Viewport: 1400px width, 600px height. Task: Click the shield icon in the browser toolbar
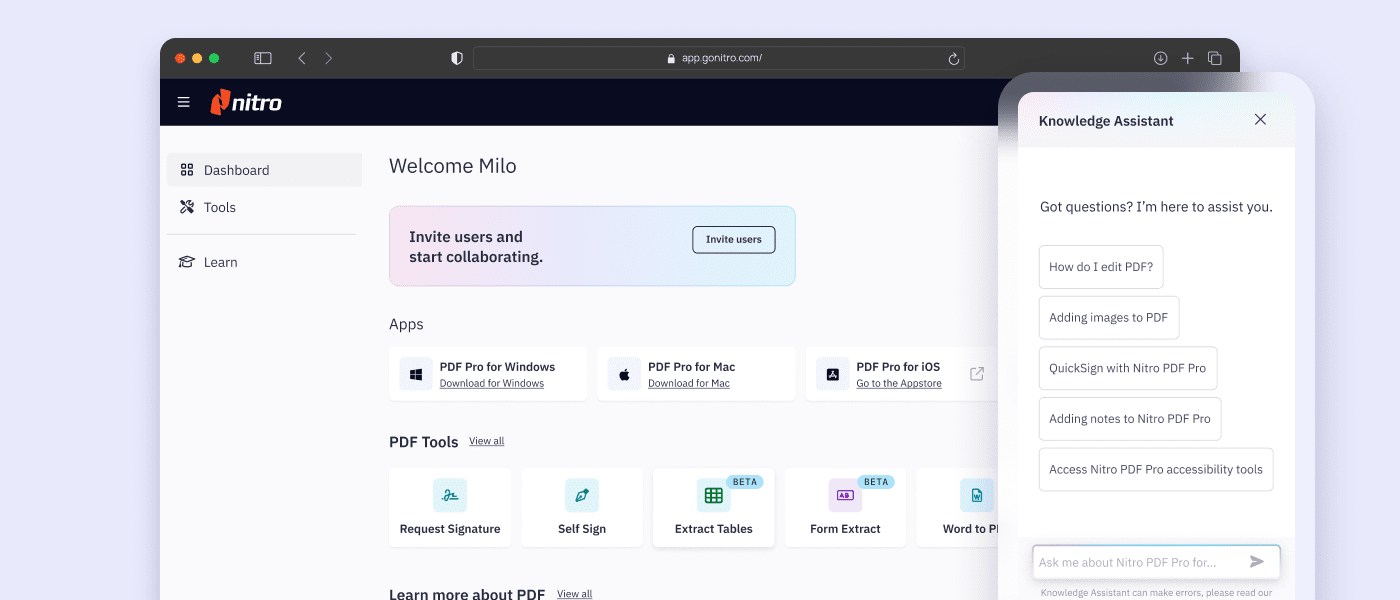[456, 58]
